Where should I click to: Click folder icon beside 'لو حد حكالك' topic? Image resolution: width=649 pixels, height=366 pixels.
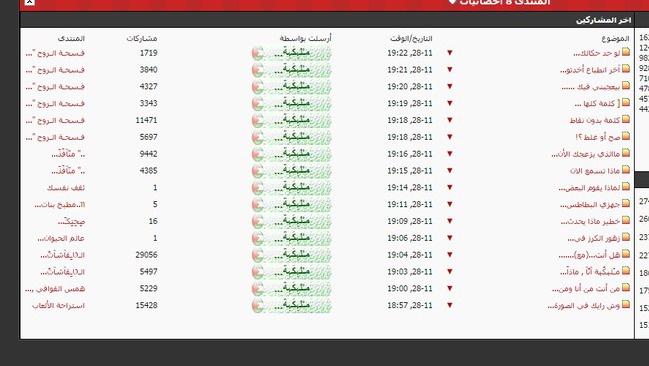(x=626, y=52)
